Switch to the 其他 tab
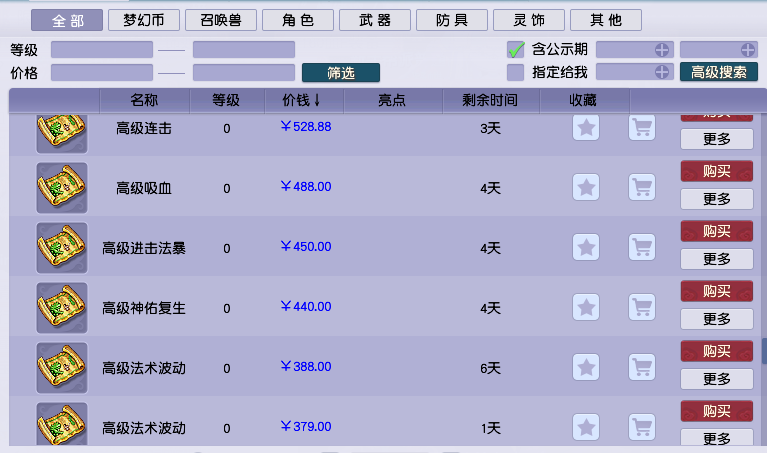 606,20
